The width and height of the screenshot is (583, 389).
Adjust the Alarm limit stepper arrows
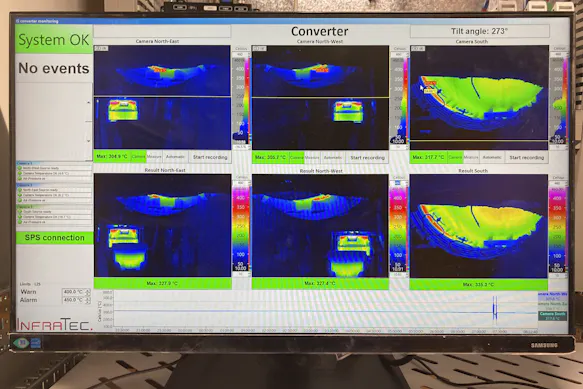pos(88,300)
